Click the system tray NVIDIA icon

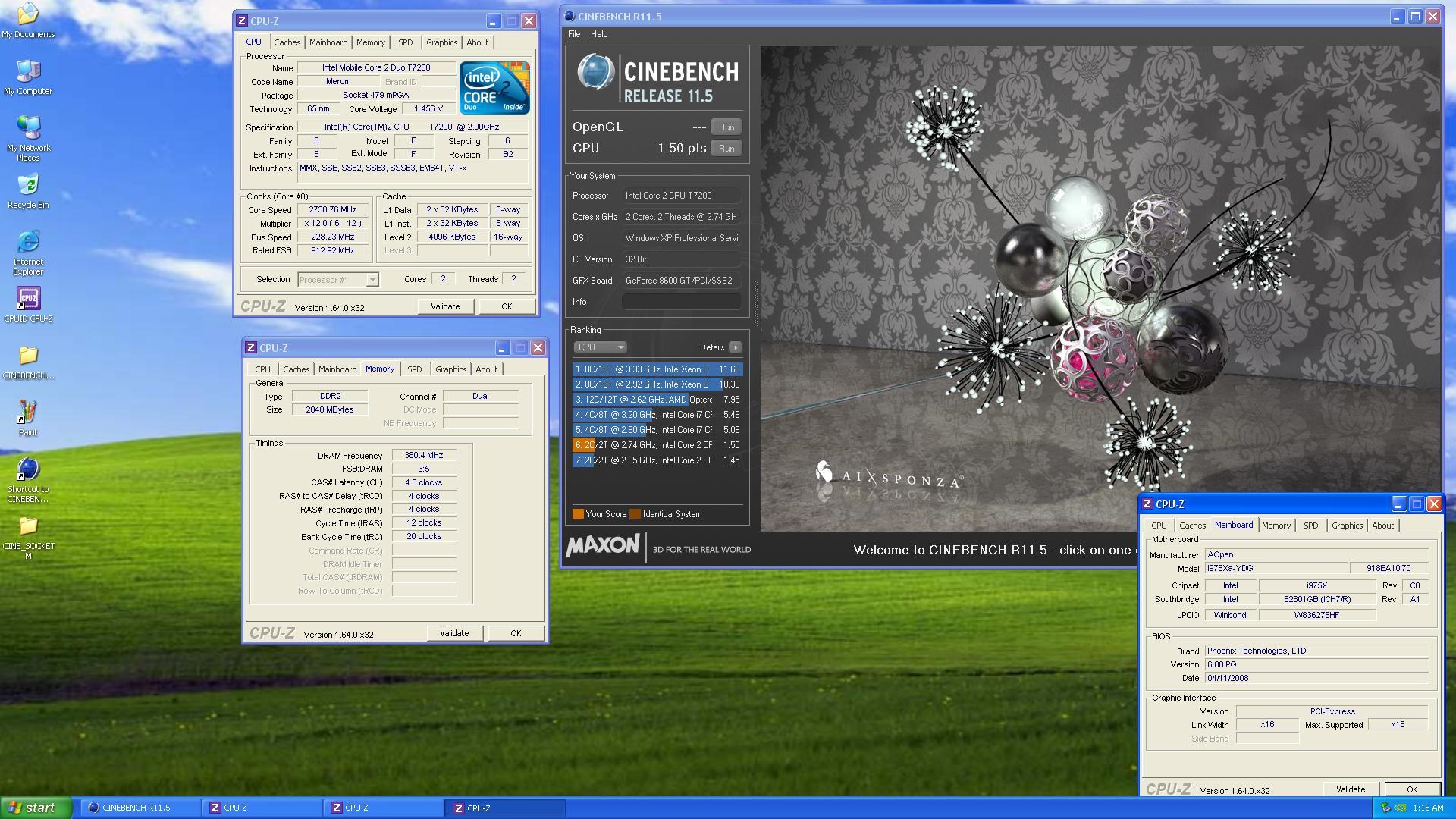click(x=1401, y=808)
